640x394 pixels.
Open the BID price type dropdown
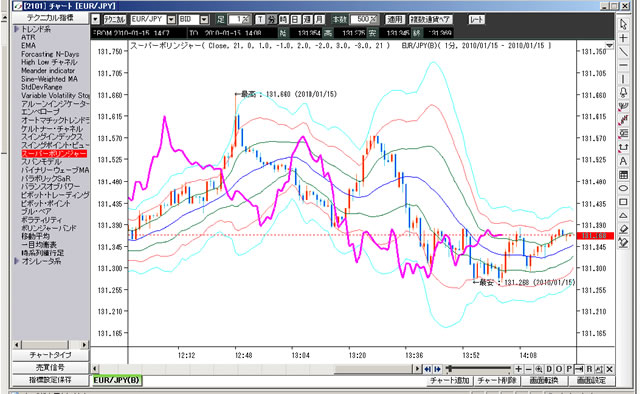click(x=204, y=19)
